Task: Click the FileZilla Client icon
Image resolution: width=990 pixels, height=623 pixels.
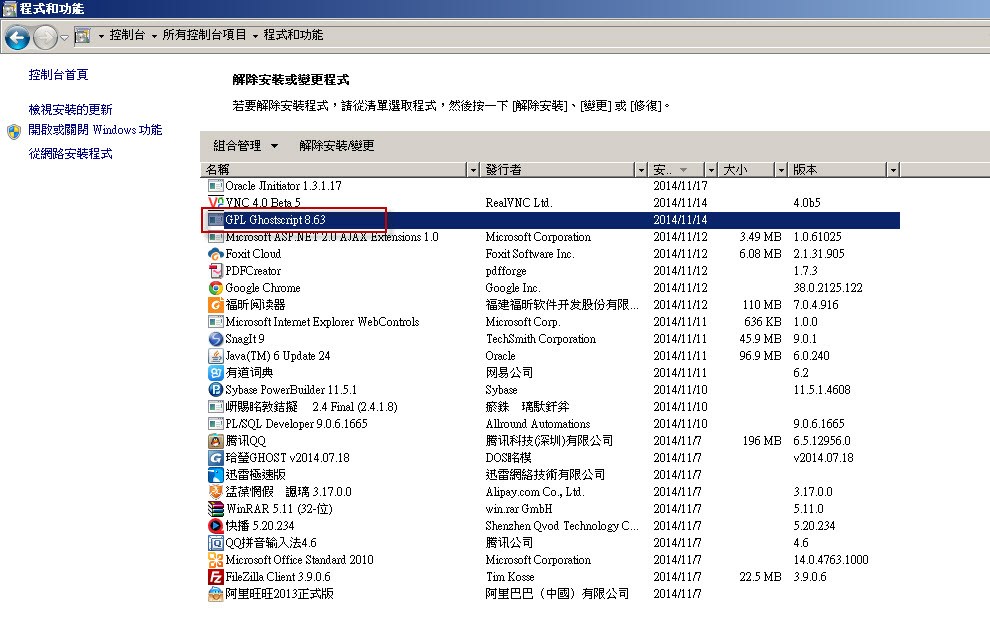Action: pyautogui.click(x=215, y=577)
